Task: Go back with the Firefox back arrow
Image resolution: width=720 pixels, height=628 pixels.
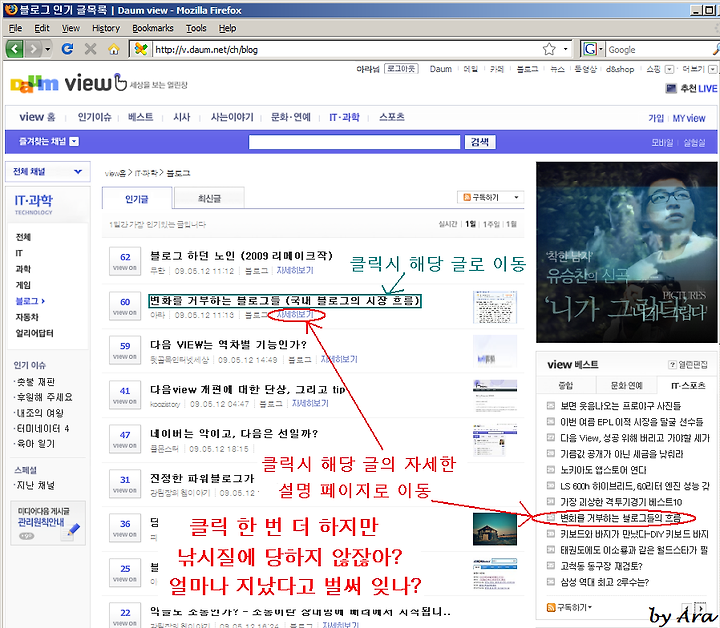Action: 14,49
